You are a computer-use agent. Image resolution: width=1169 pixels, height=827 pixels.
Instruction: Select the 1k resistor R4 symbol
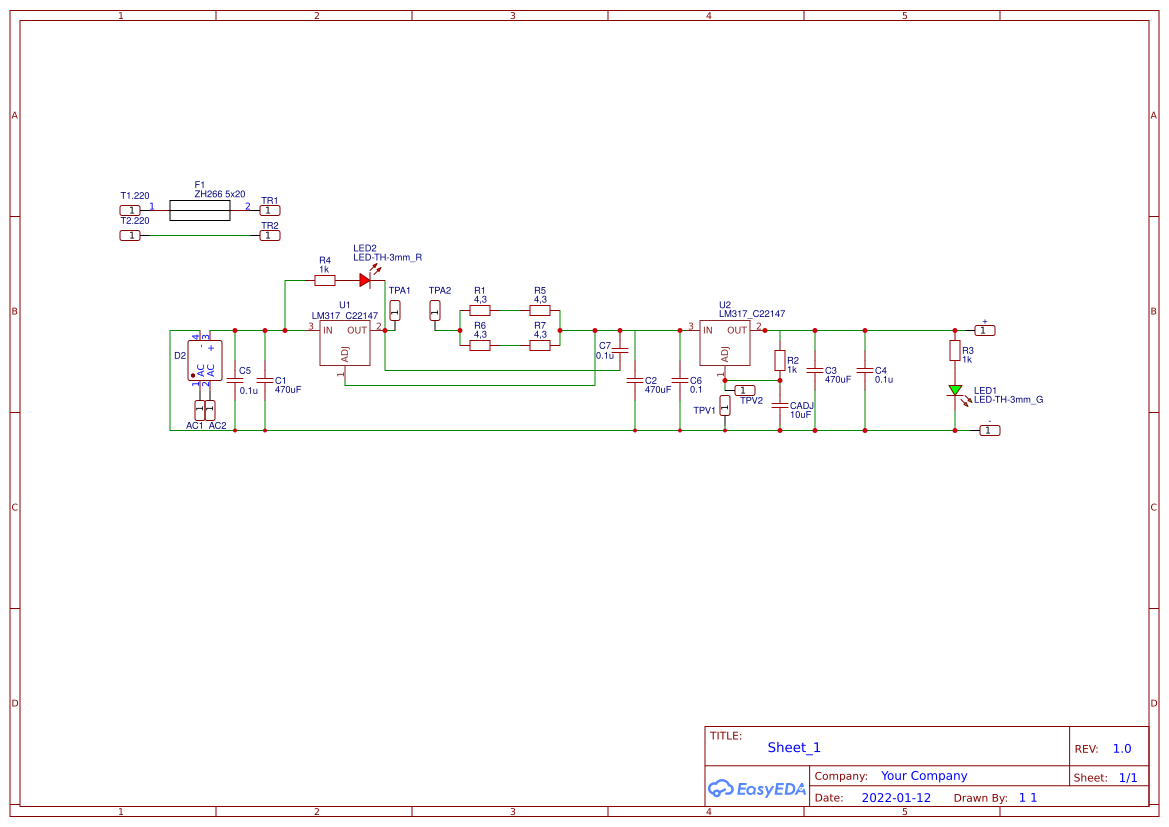click(325, 279)
